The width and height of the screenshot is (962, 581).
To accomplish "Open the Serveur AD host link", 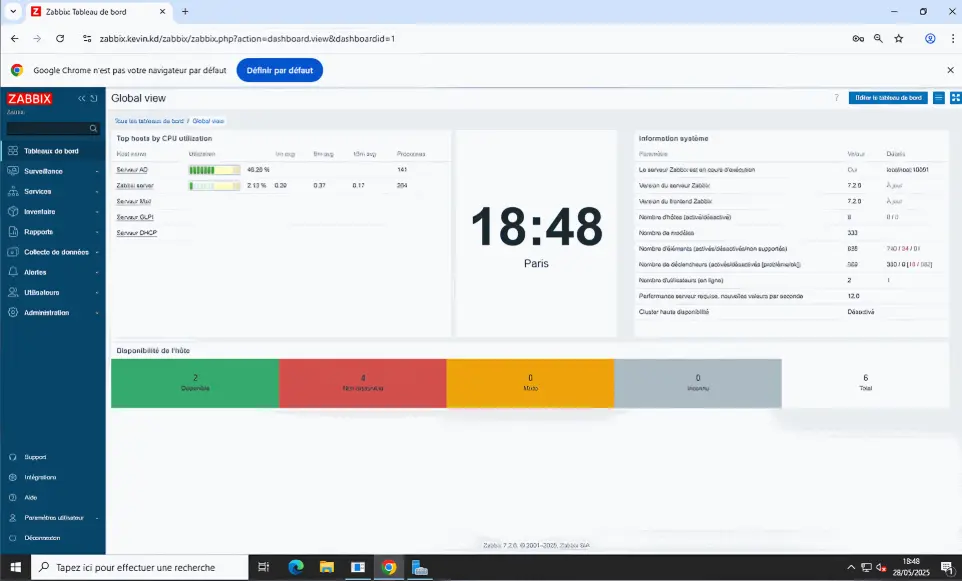I will tap(132, 170).
